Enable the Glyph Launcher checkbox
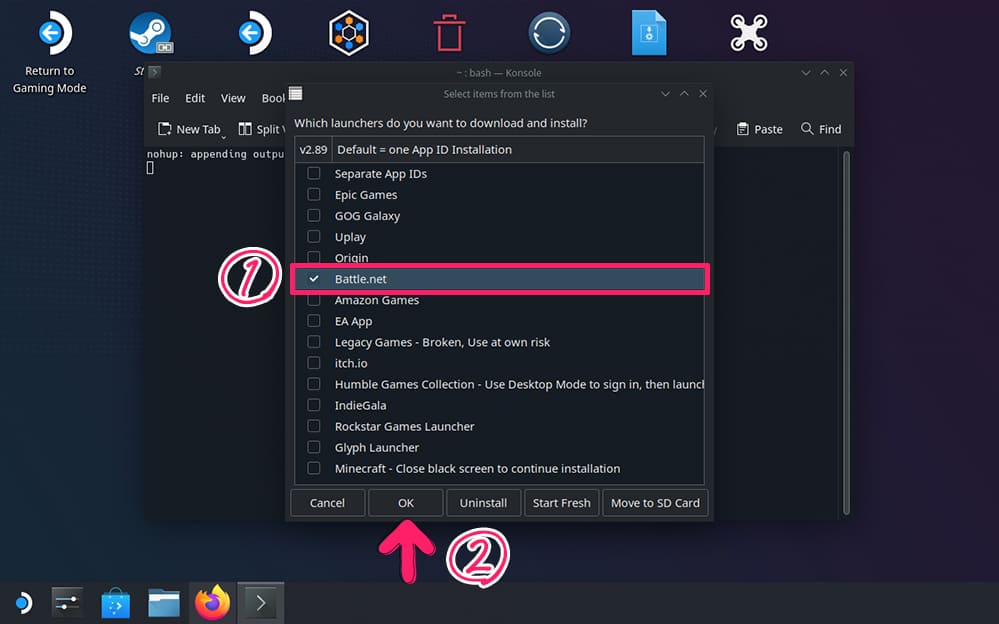Screen dimensions: 999x624 pyautogui.click(x=313, y=447)
